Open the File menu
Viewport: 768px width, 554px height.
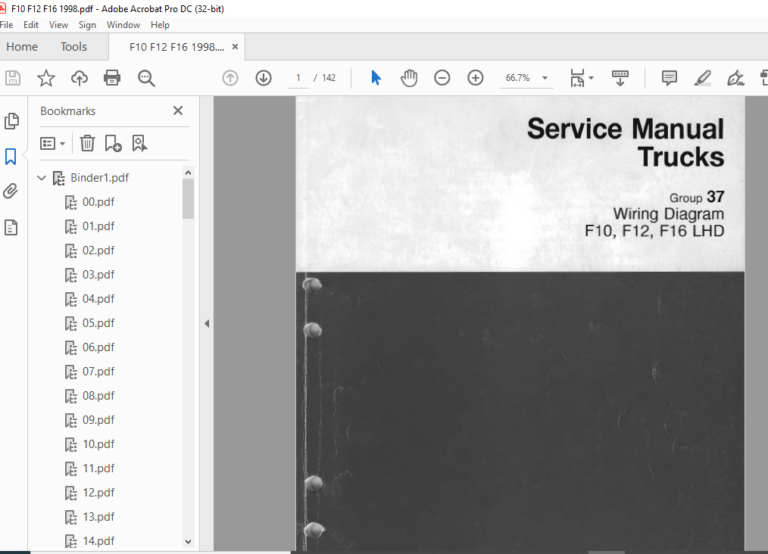click(x=6, y=24)
